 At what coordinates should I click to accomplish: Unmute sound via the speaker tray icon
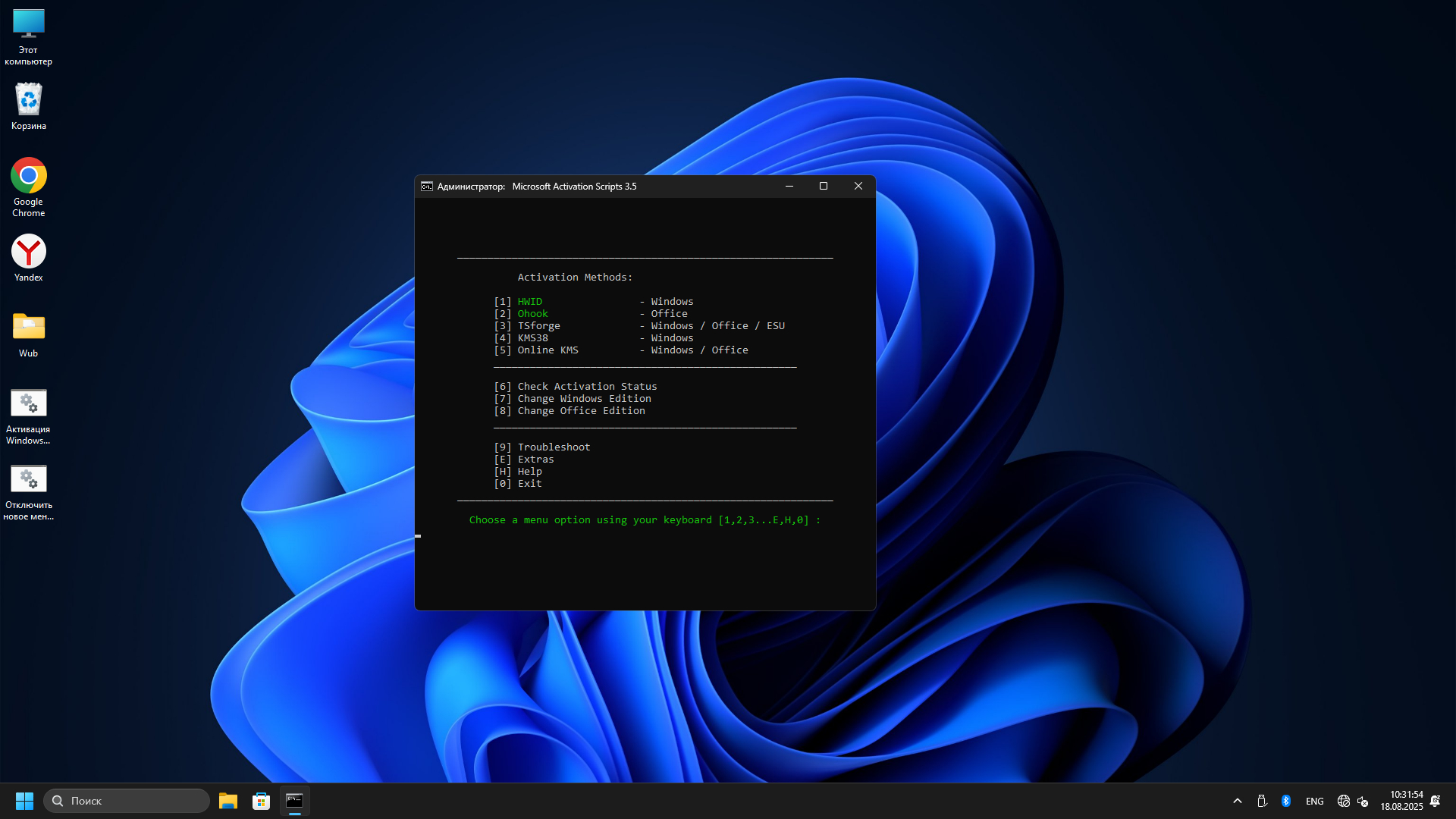pos(1364,800)
